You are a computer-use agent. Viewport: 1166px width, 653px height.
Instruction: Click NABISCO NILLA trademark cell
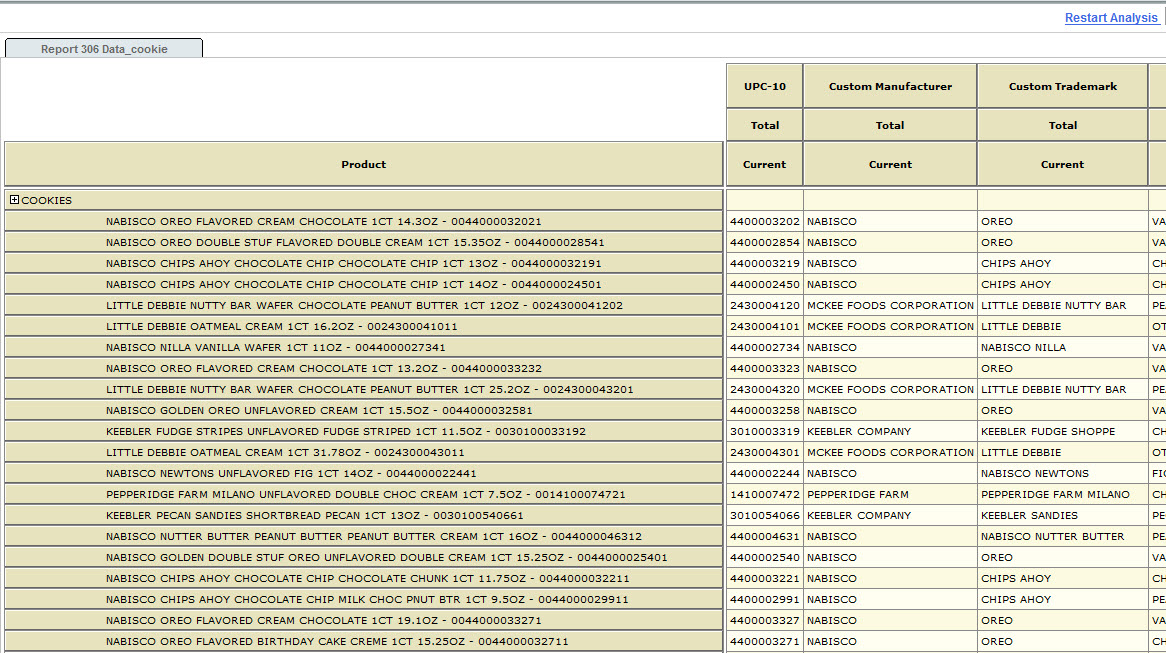1063,347
